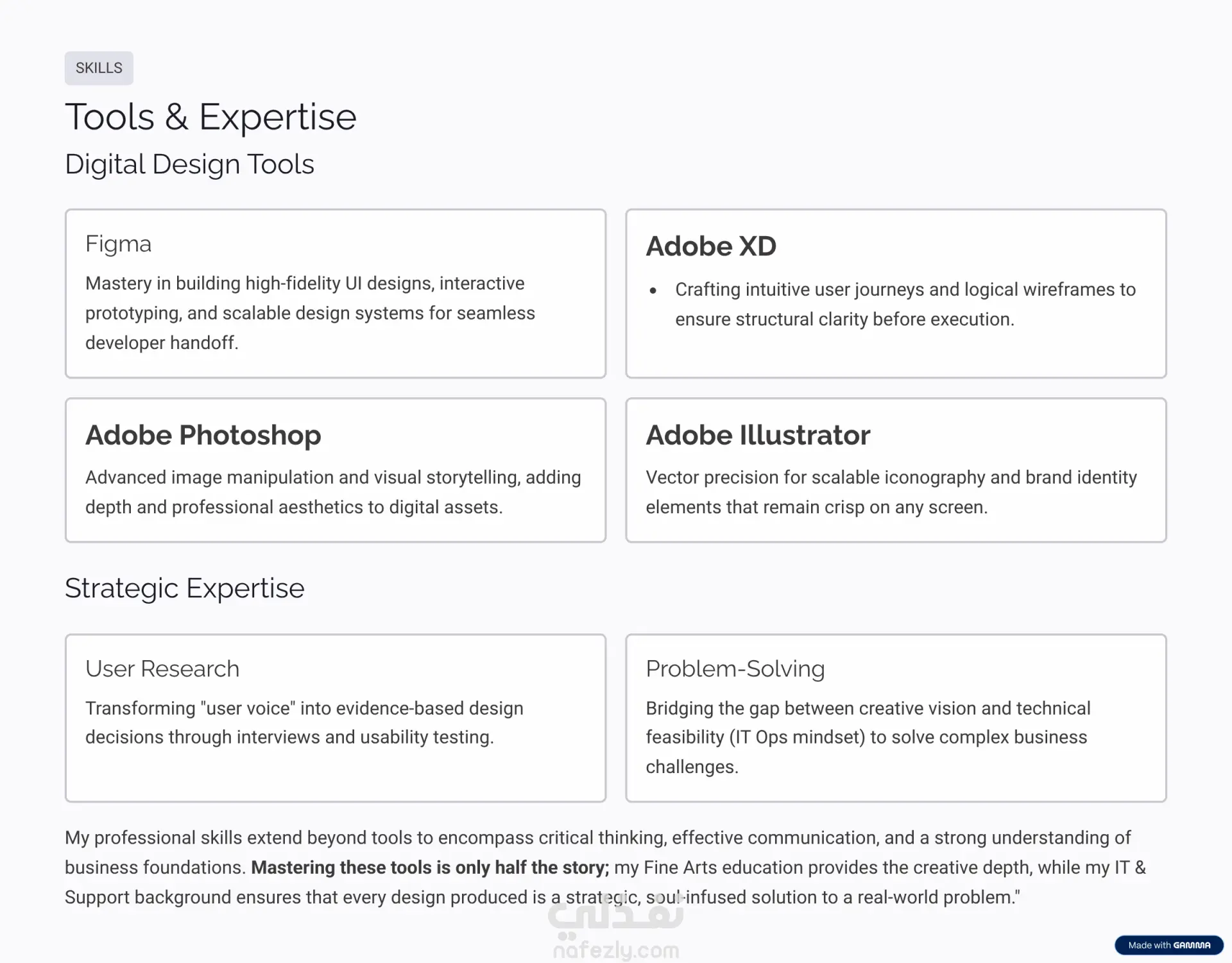
Task: Click the Tools & Expertise title
Action: [x=210, y=117]
